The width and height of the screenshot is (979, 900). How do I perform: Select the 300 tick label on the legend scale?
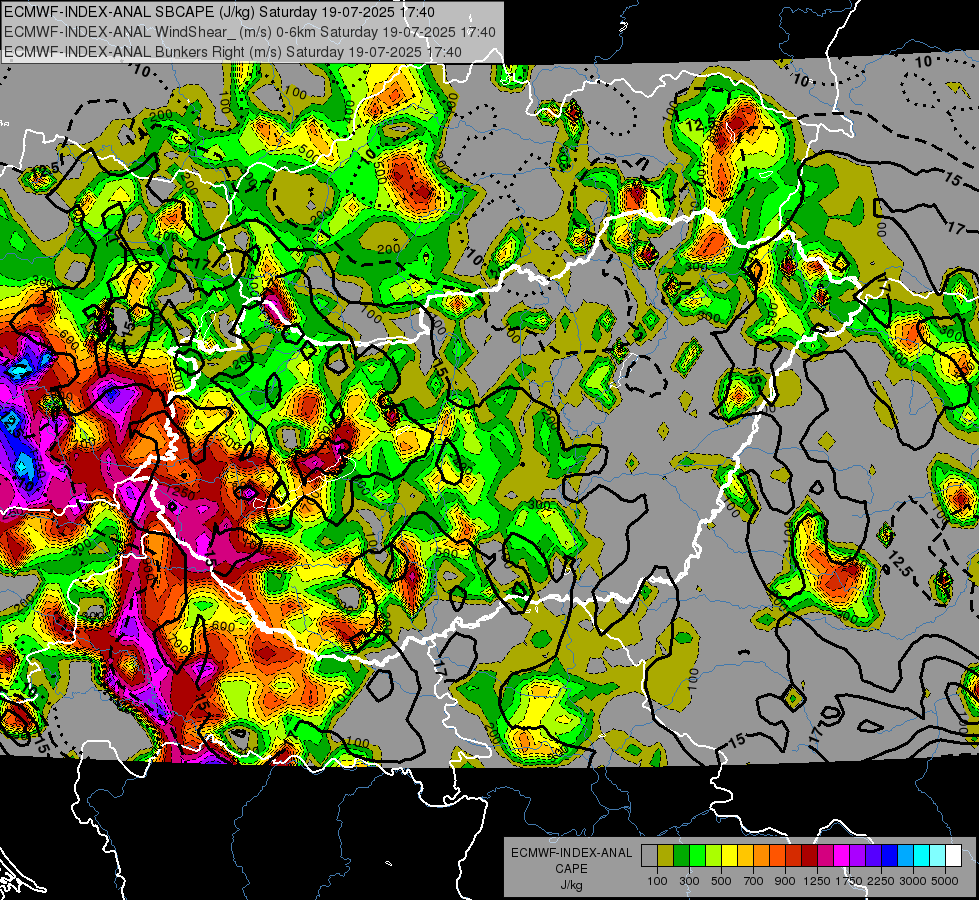point(689,881)
